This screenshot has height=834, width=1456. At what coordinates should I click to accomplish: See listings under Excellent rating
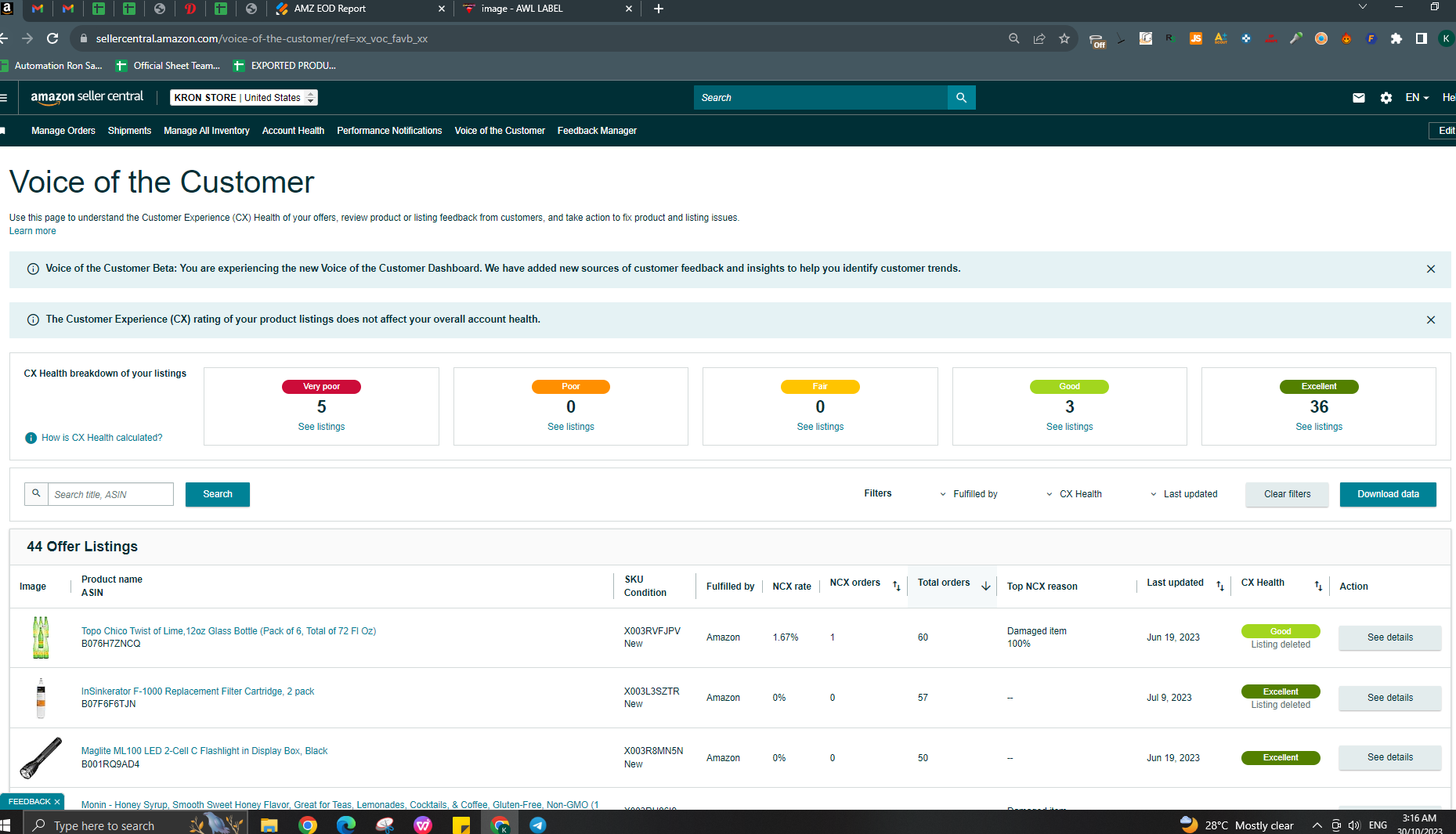(1319, 427)
